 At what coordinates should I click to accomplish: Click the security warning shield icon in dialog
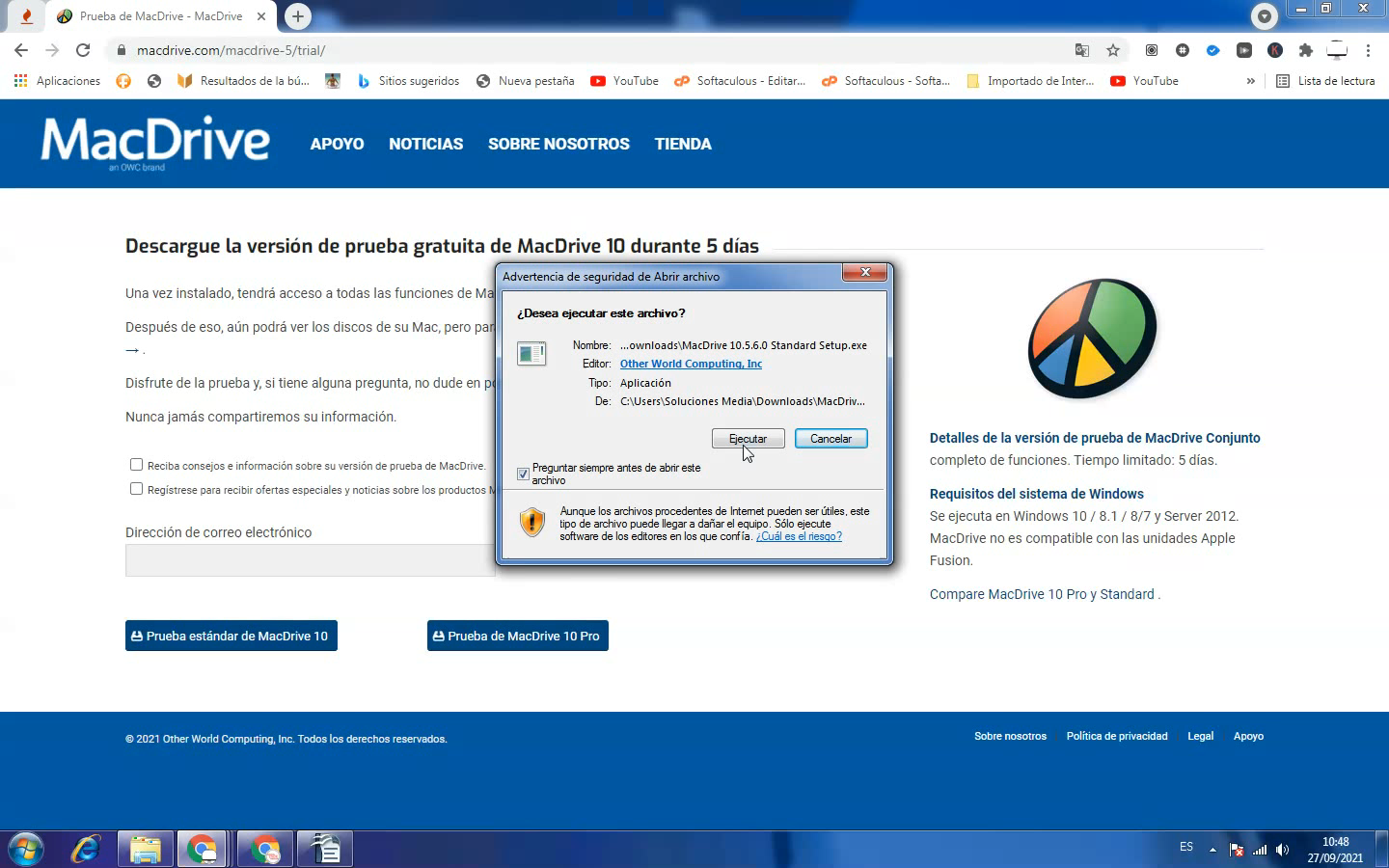[531, 524]
